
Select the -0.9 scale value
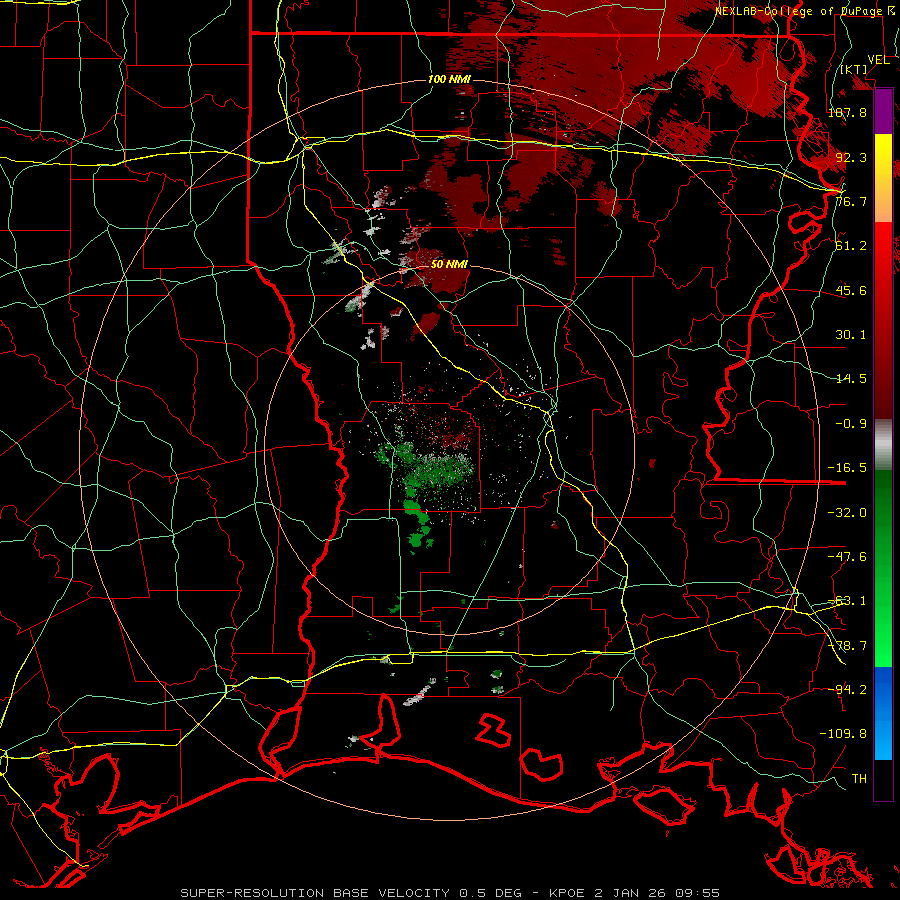(x=851, y=424)
